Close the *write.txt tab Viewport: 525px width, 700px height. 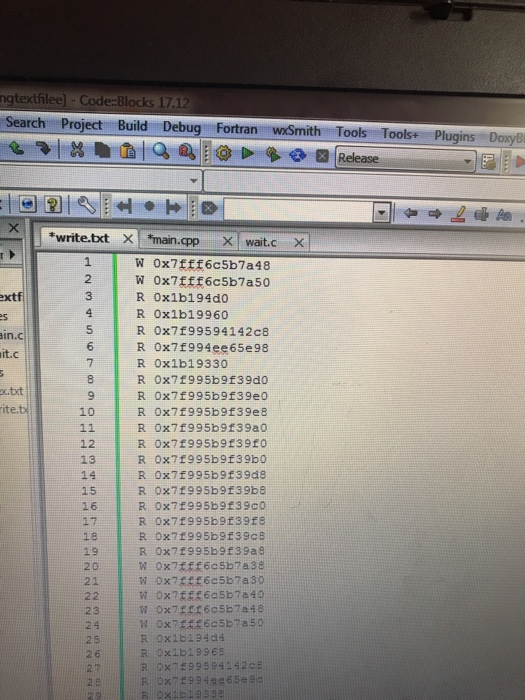click(x=128, y=239)
